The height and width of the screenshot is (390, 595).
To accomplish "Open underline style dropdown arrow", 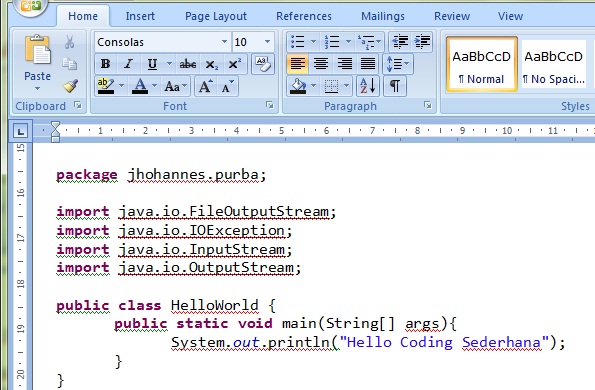I will pyautogui.click(x=169, y=64).
